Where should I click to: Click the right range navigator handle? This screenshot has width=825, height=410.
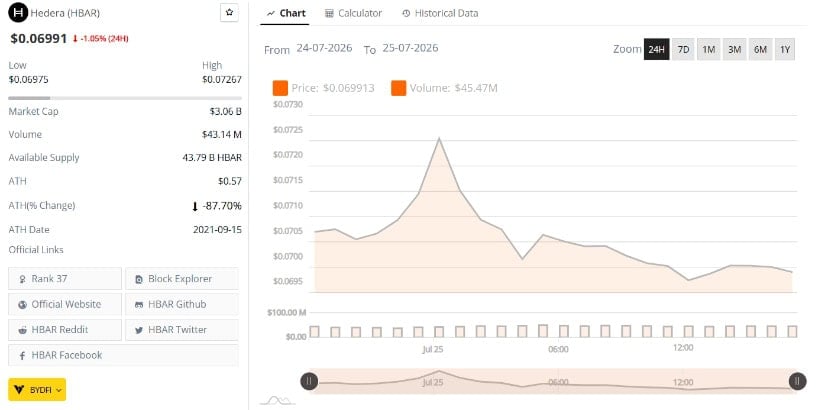tap(797, 381)
